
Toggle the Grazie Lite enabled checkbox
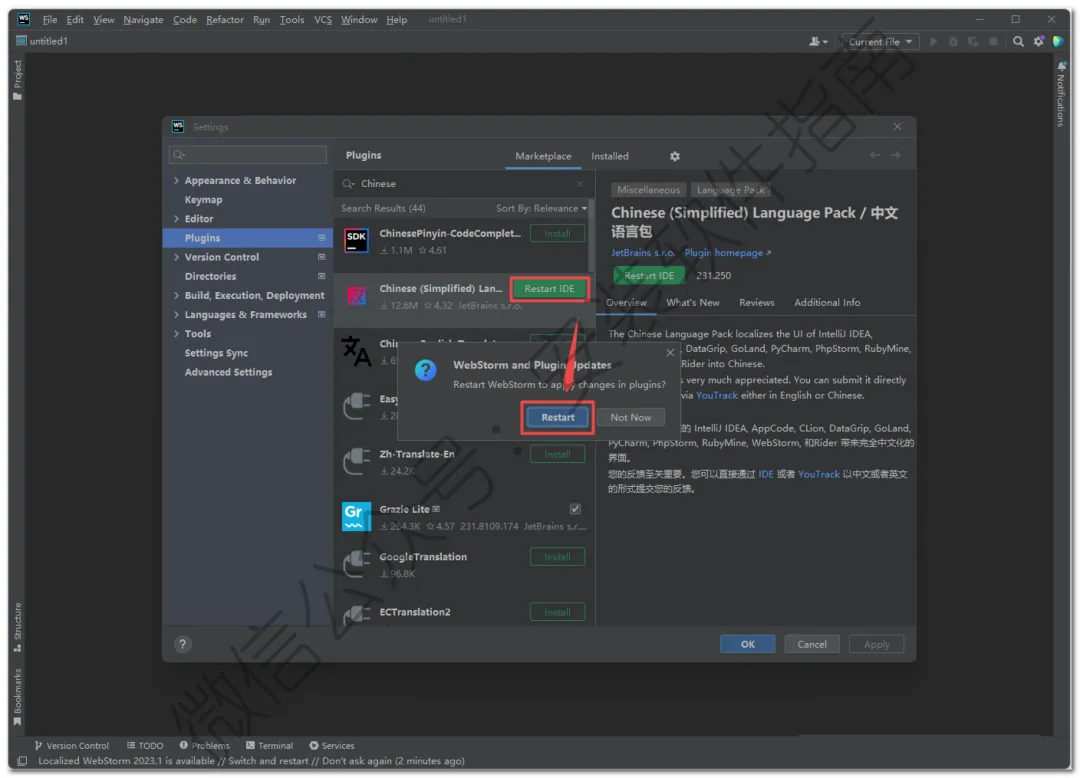coord(575,509)
